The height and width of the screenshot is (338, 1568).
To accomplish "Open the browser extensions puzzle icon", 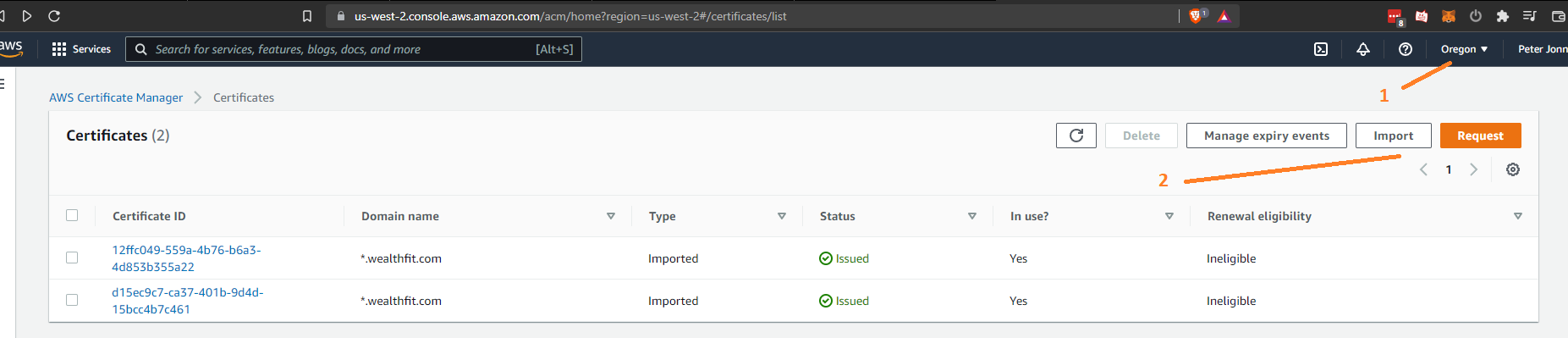I will (x=1503, y=16).
